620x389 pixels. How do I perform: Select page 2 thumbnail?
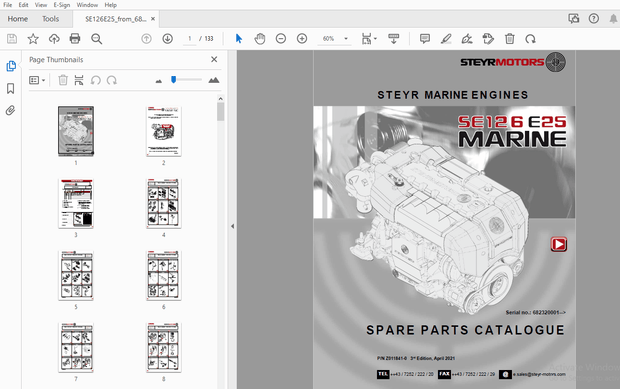point(164,131)
